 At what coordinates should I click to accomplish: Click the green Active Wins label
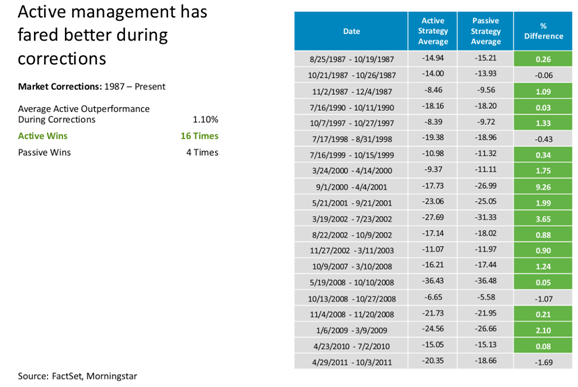tap(43, 136)
